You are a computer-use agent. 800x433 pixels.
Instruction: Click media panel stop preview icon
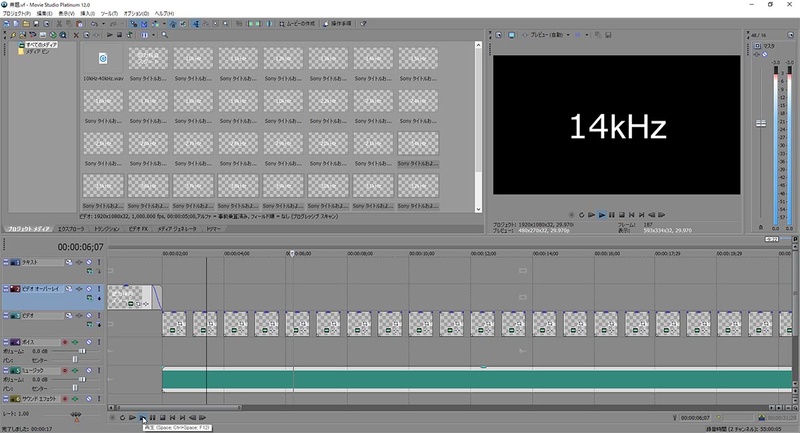coord(119,35)
